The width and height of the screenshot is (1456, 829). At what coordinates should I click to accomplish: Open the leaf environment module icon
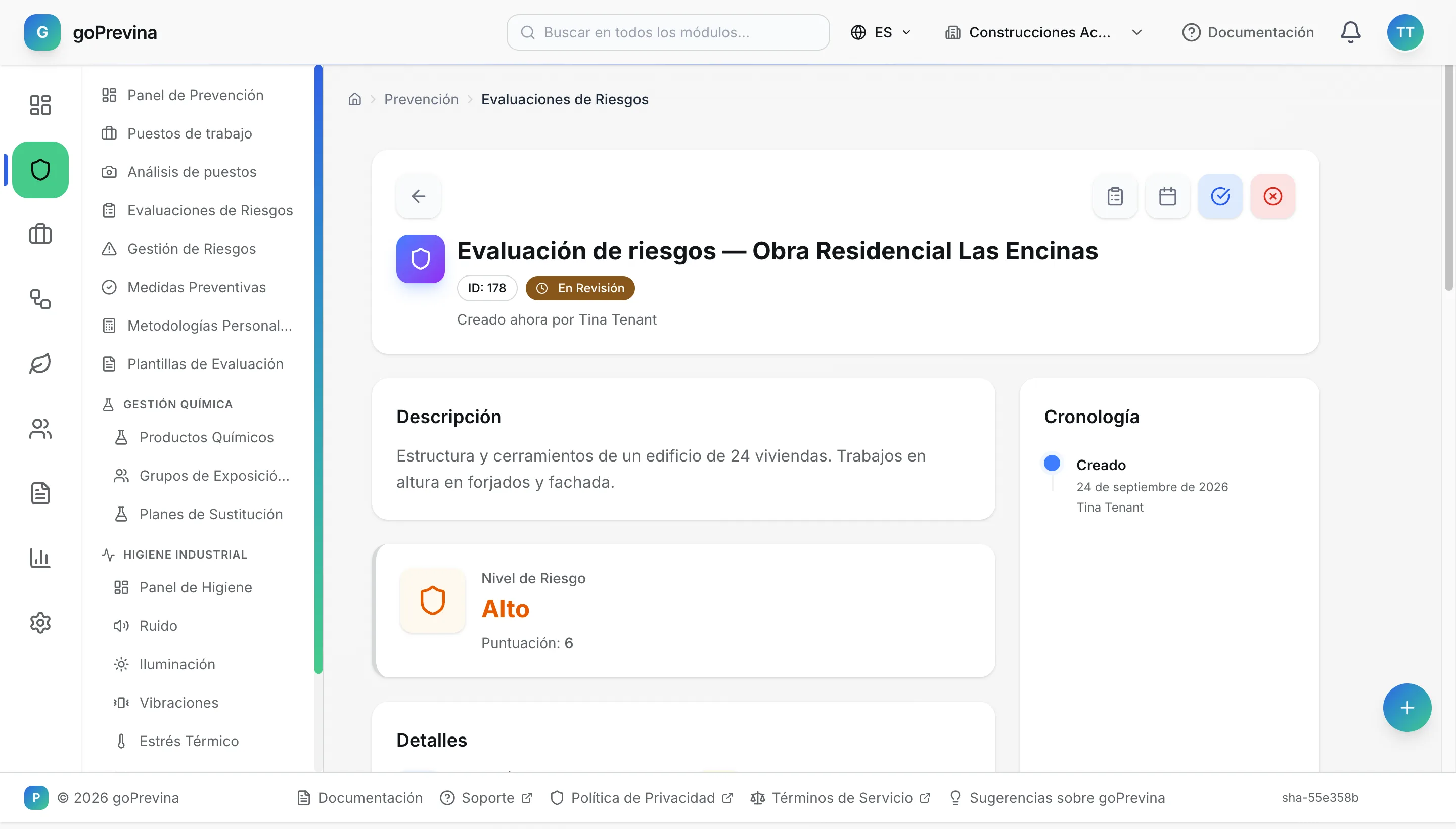40,363
